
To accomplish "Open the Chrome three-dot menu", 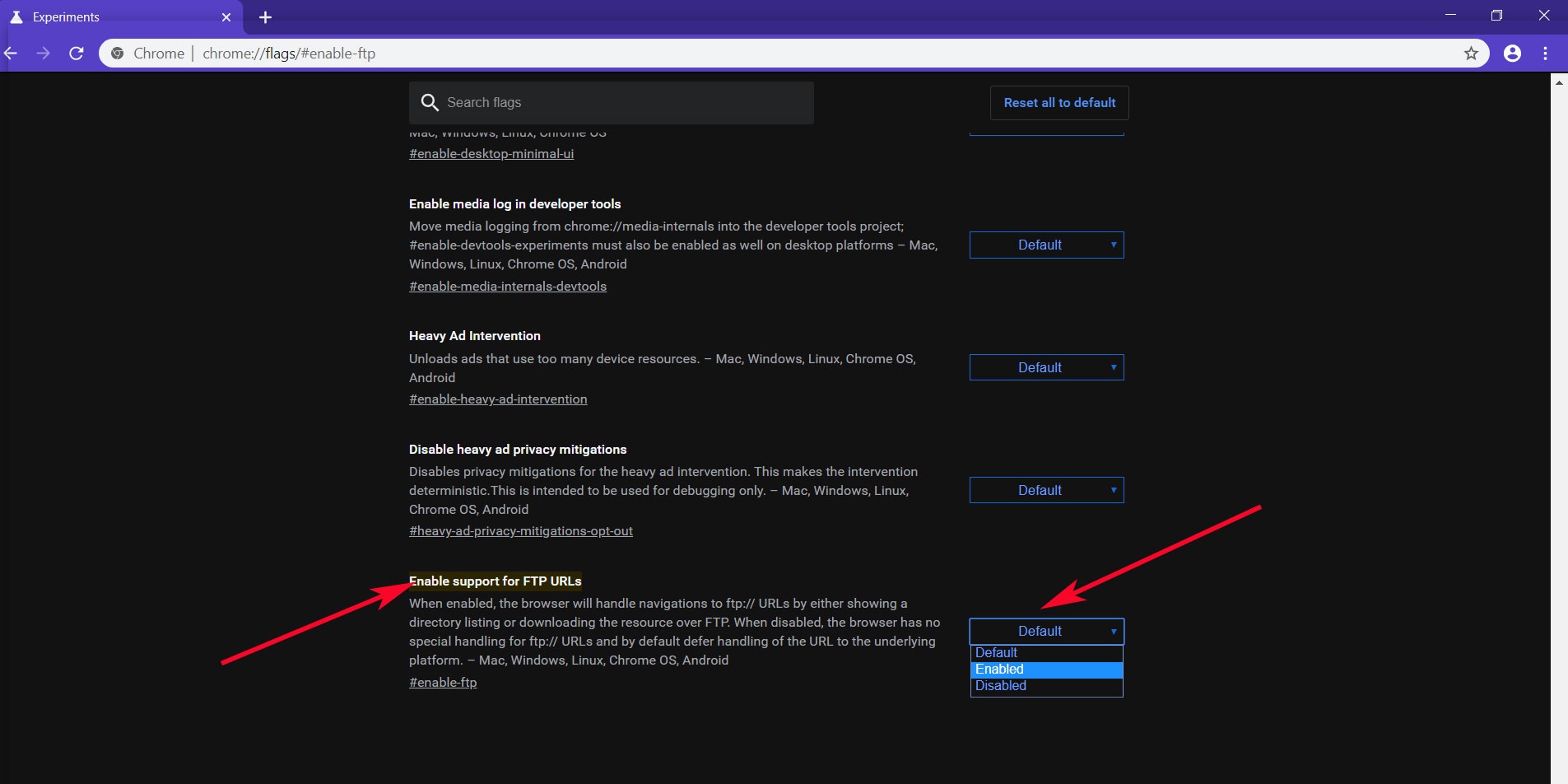I will coord(1545,54).
